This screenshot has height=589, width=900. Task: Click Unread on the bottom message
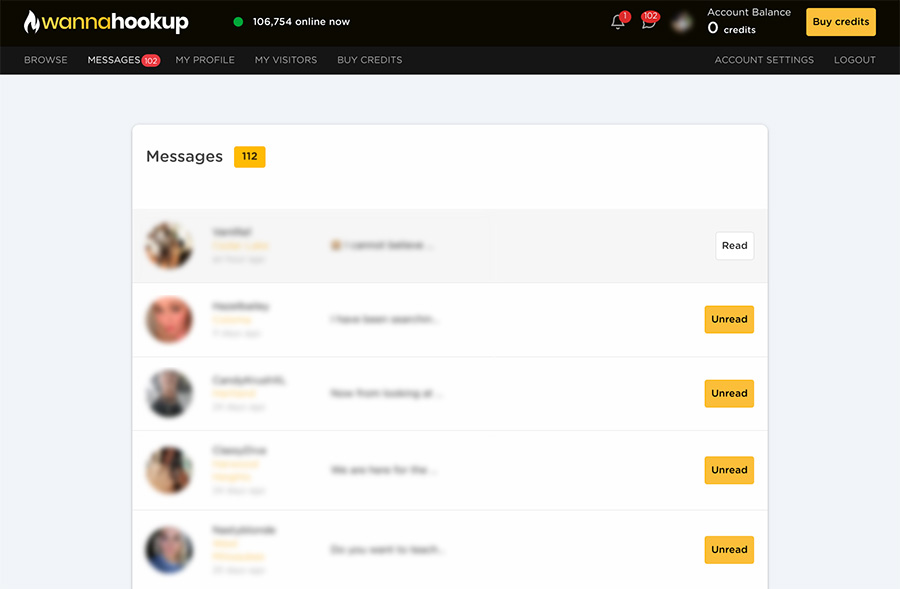(x=728, y=549)
